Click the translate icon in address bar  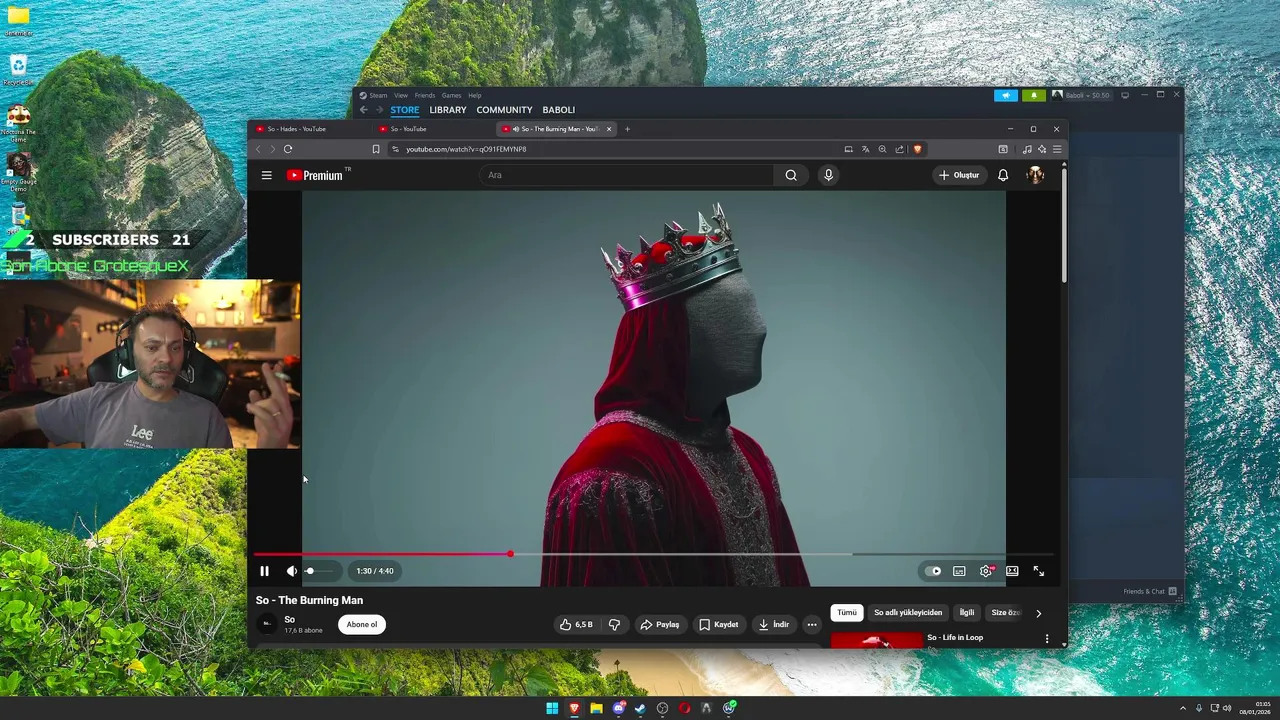(865, 149)
